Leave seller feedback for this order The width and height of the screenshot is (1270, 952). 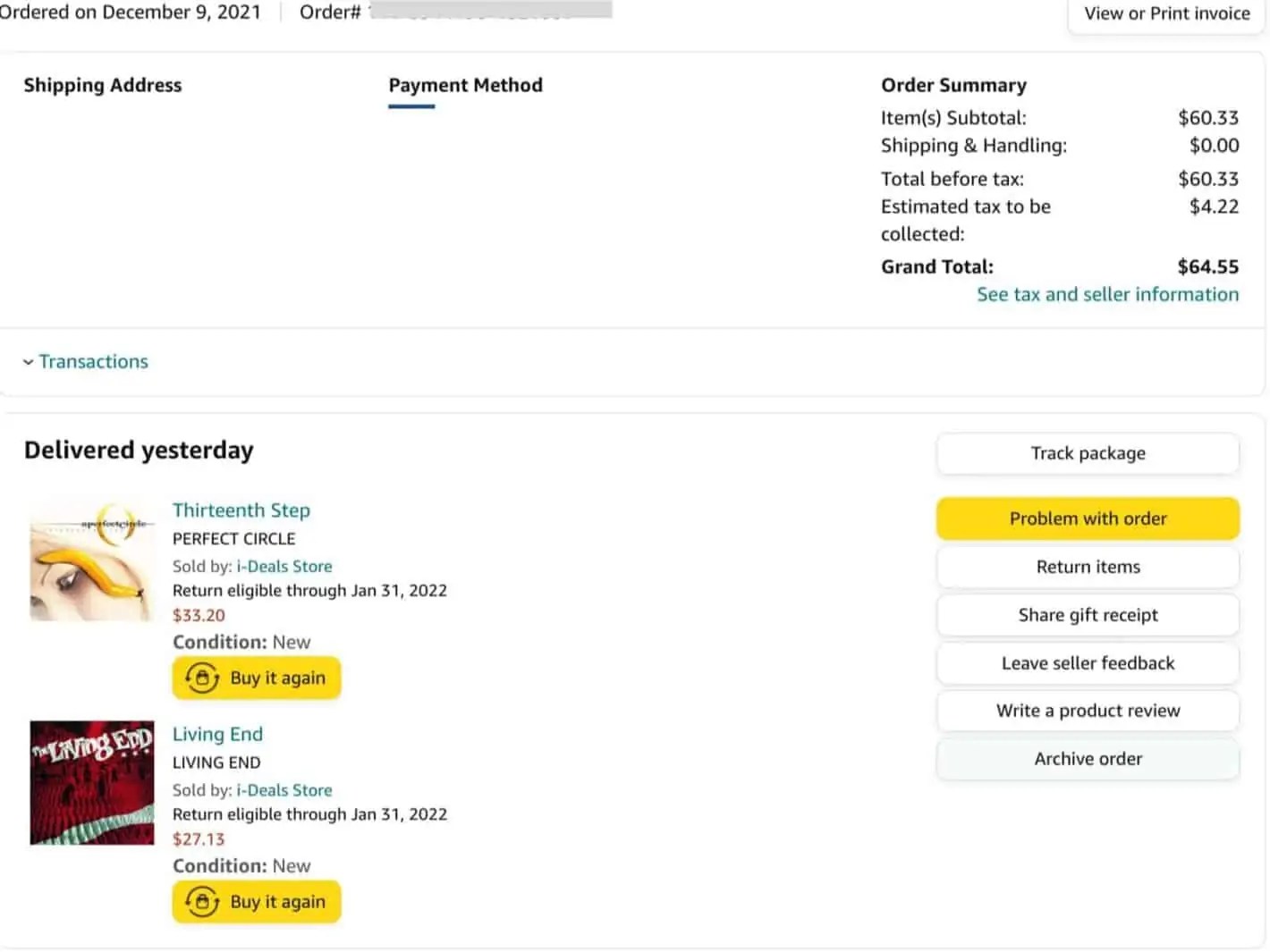[1088, 663]
